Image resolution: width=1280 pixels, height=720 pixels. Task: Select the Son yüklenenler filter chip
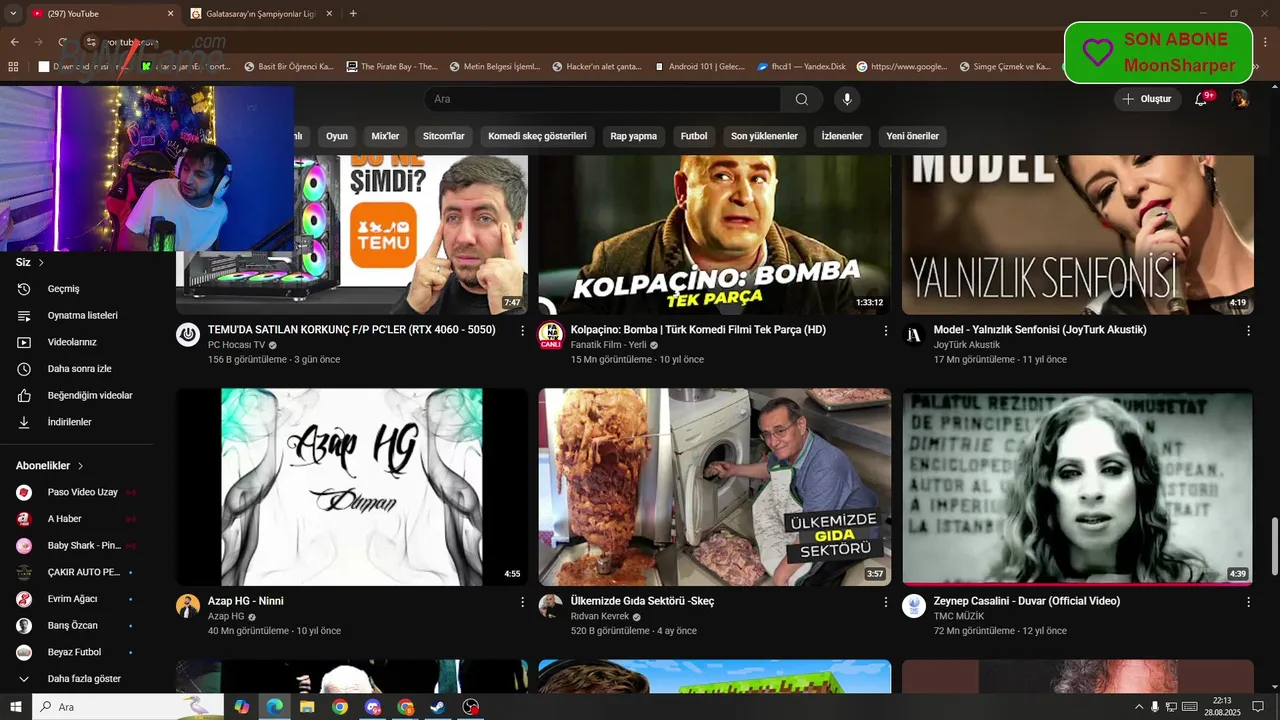(764, 136)
